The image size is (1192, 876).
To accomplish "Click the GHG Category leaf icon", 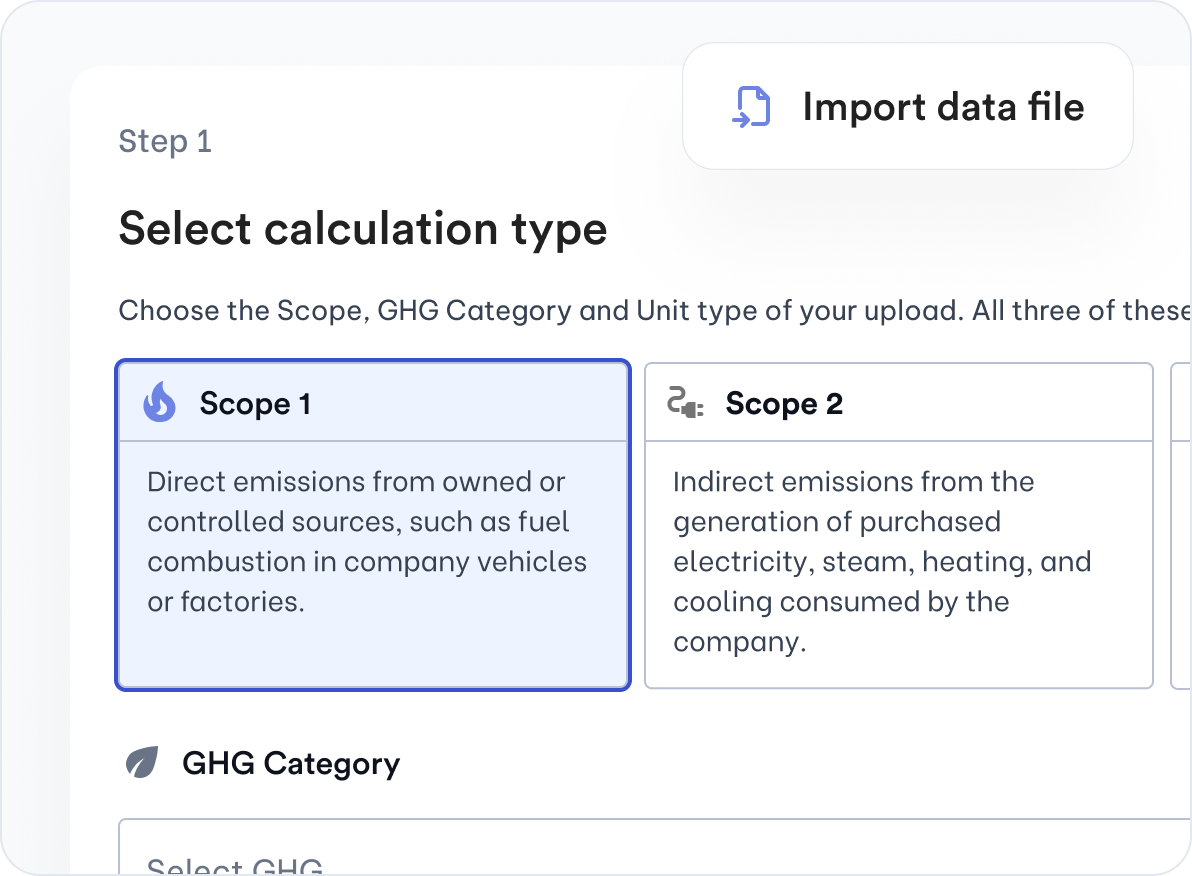I will tap(142, 763).
